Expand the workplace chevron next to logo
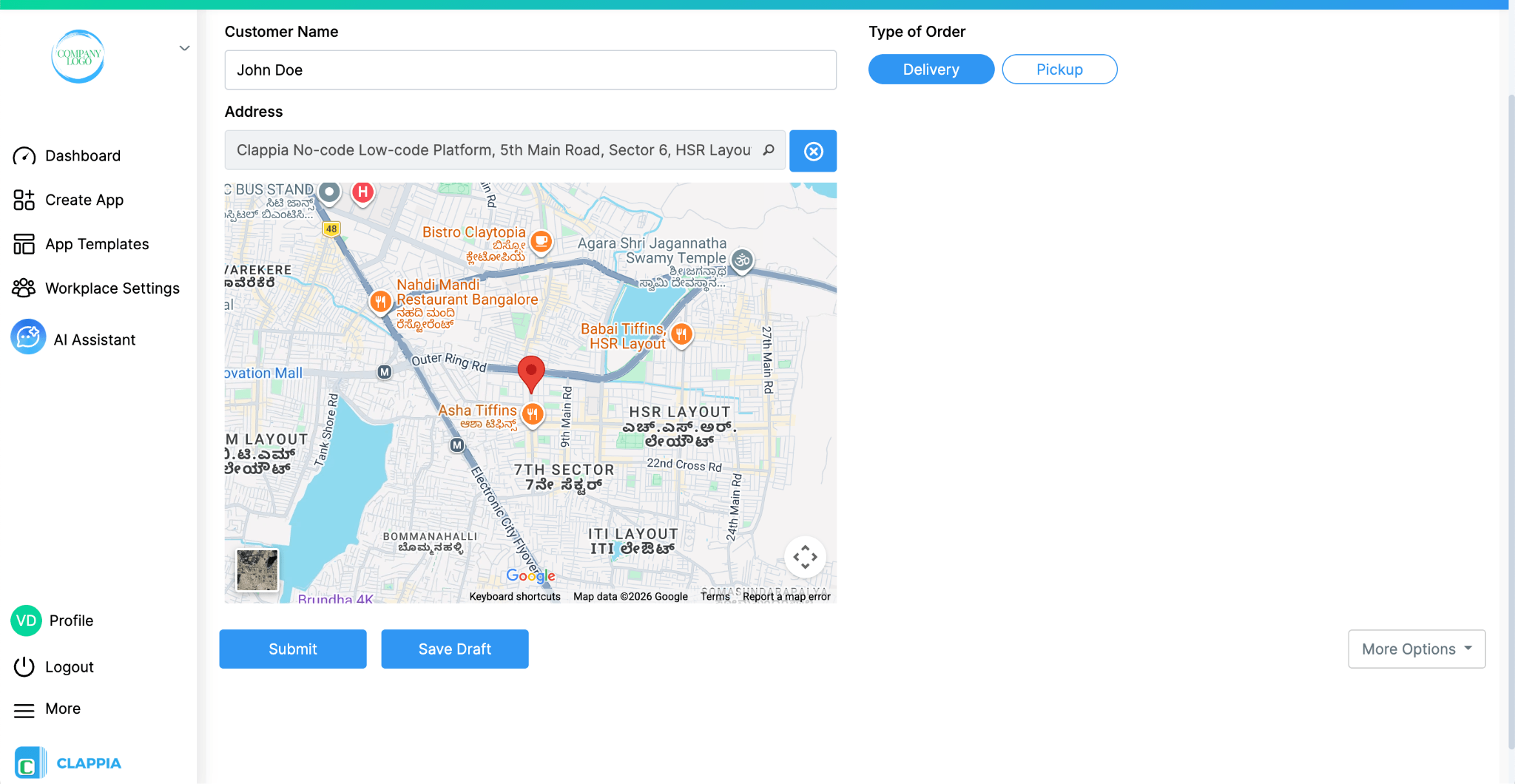This screenshot has width=1515, height=784. (x=185, y=48)
